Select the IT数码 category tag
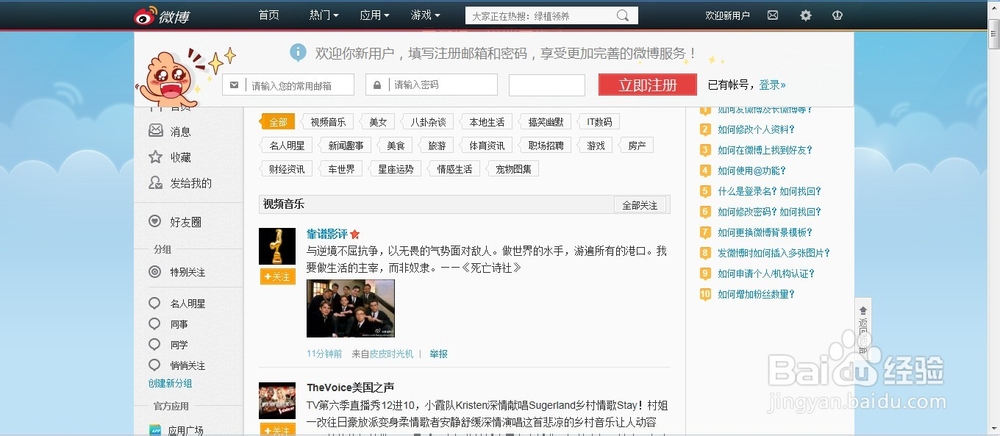Viewport: 1000px width, 436px height. tap(598, 122)
